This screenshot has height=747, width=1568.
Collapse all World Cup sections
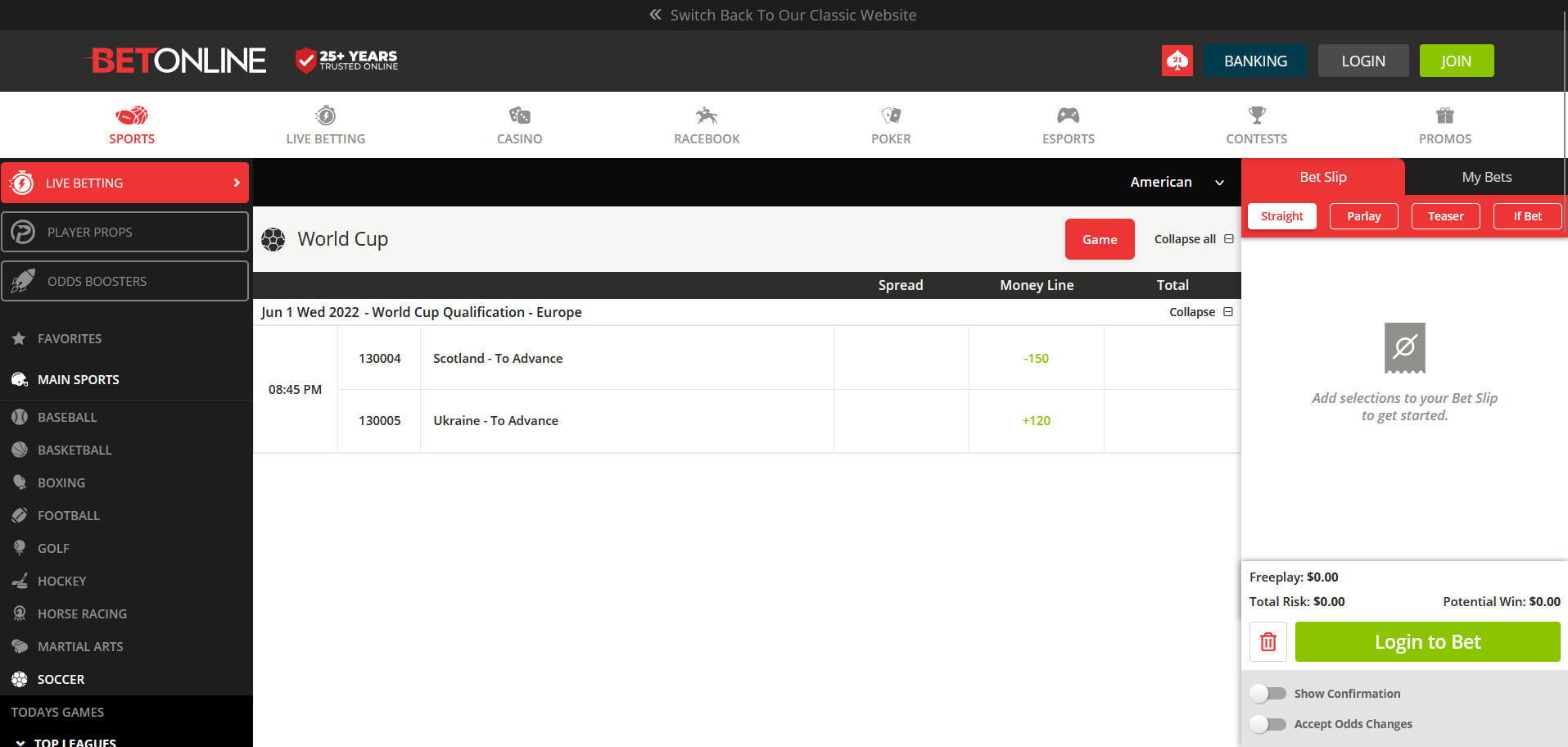pyautogui.click(x=1194, y=239)
